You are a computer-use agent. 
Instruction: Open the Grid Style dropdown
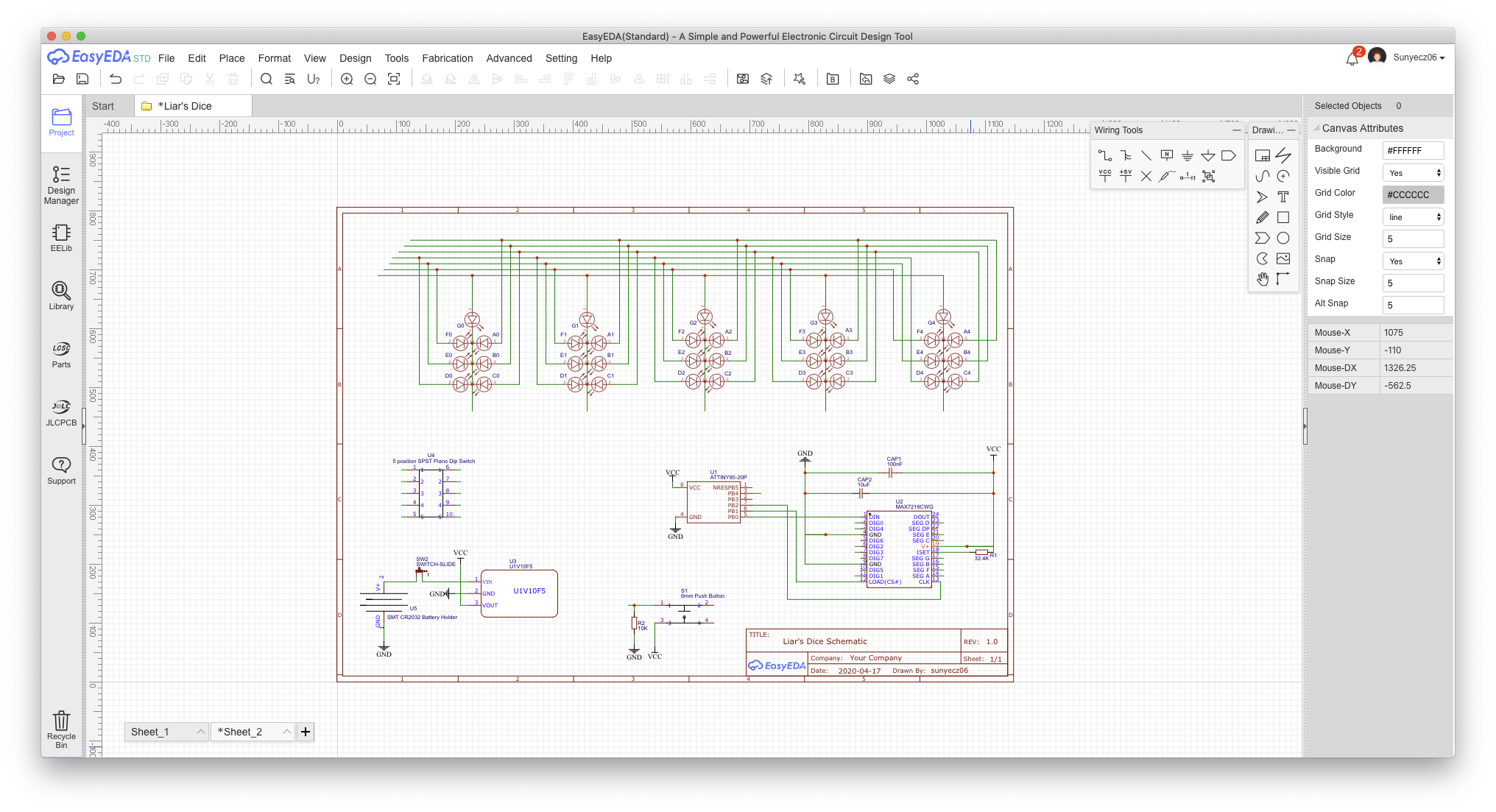[1412, 217]
